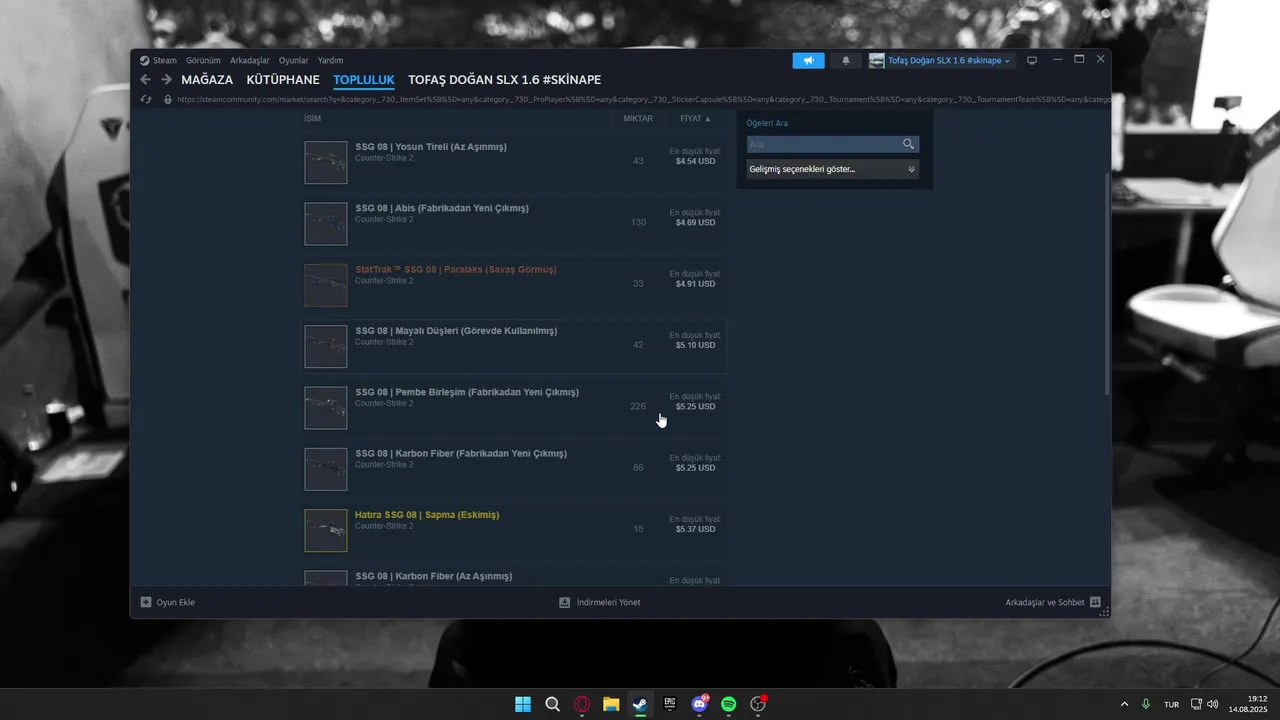The height and width of the screenshot is (720, 1280).
Task: Click the $4.54 USD price
Action: tap(695, 161)
